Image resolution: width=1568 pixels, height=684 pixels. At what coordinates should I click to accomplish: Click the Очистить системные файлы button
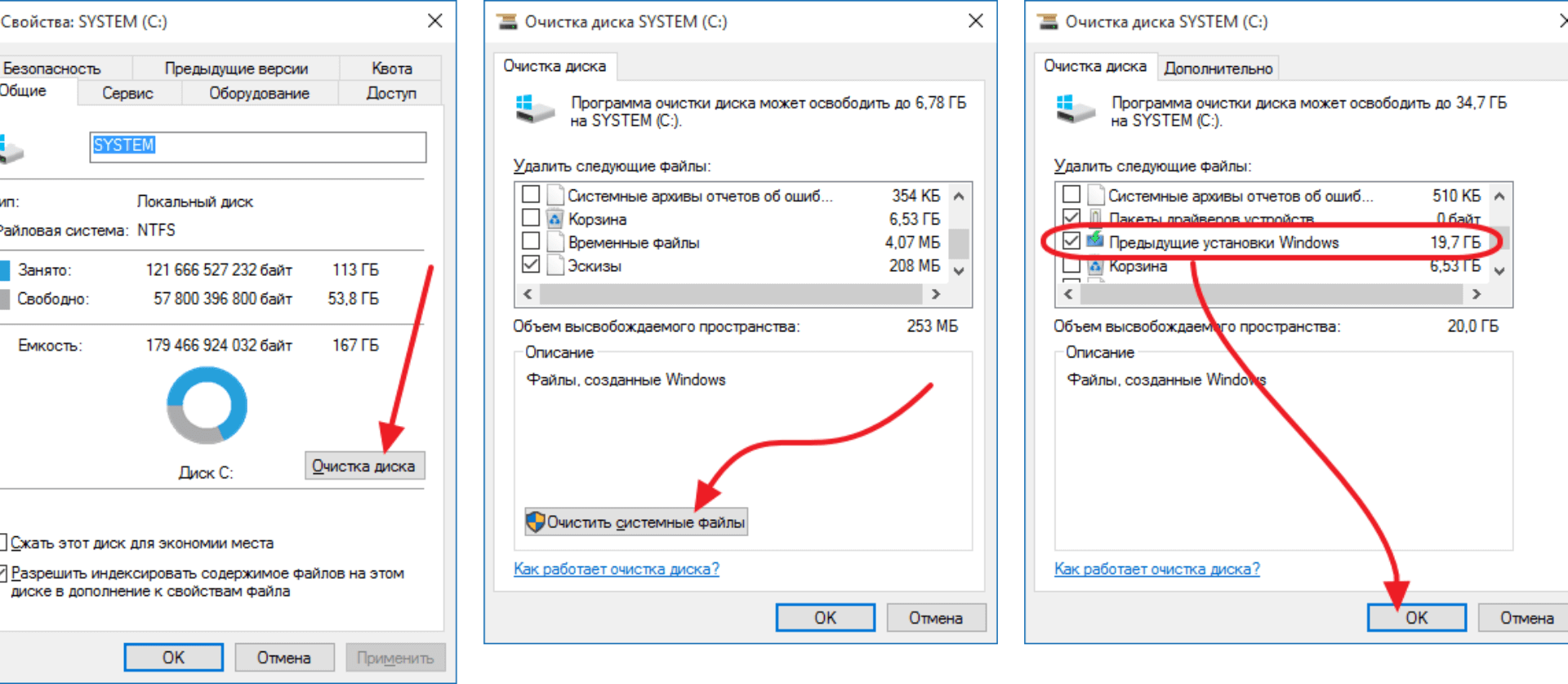click(x=636, y=522)
